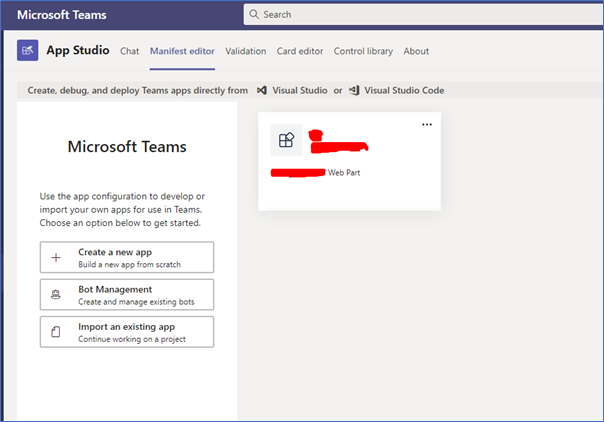Open the Validation tab
The image size is (604, 422).
pyautogui.click(x=245, y=51)
